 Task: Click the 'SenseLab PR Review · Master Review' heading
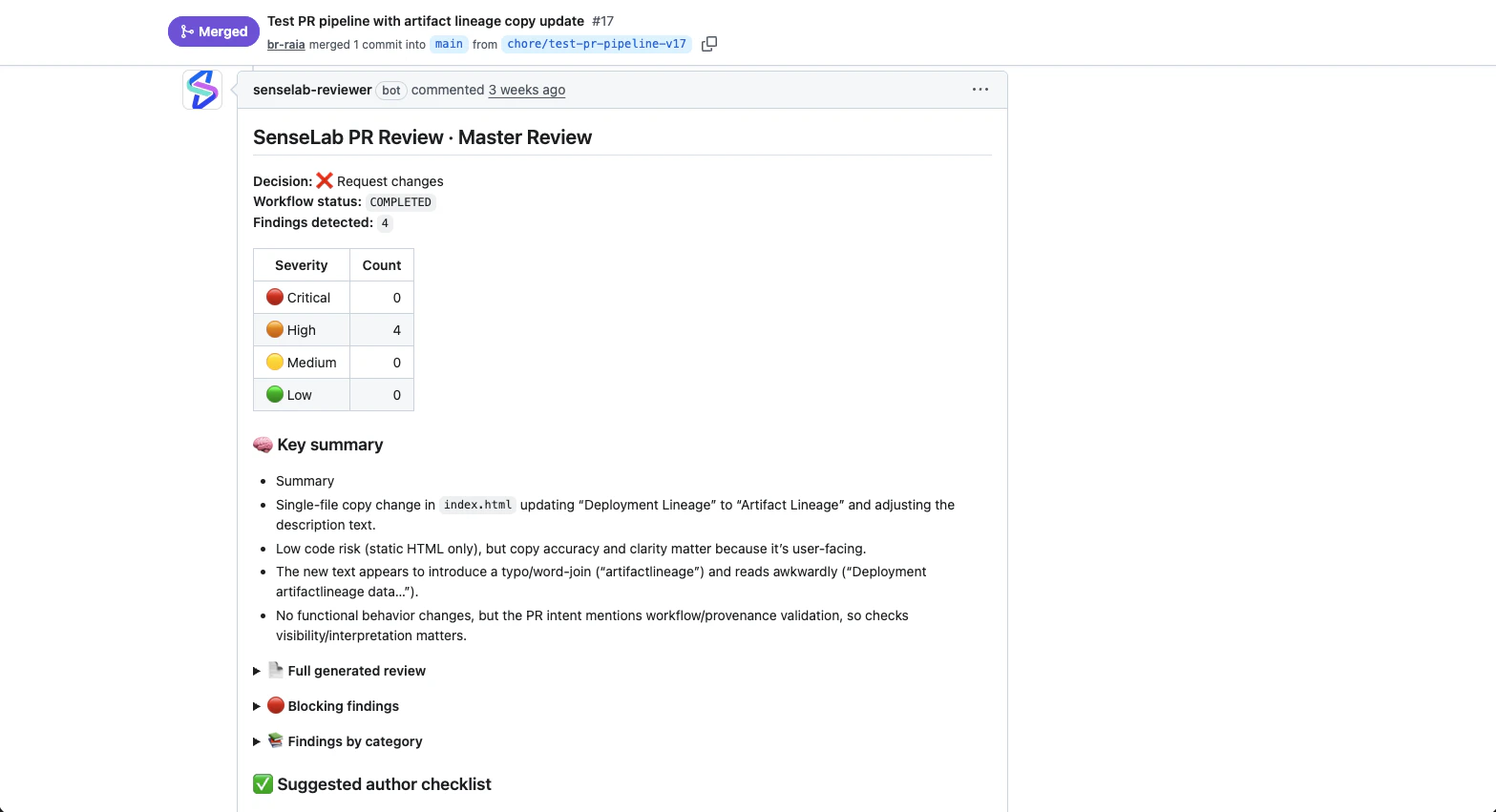point(422,137)
